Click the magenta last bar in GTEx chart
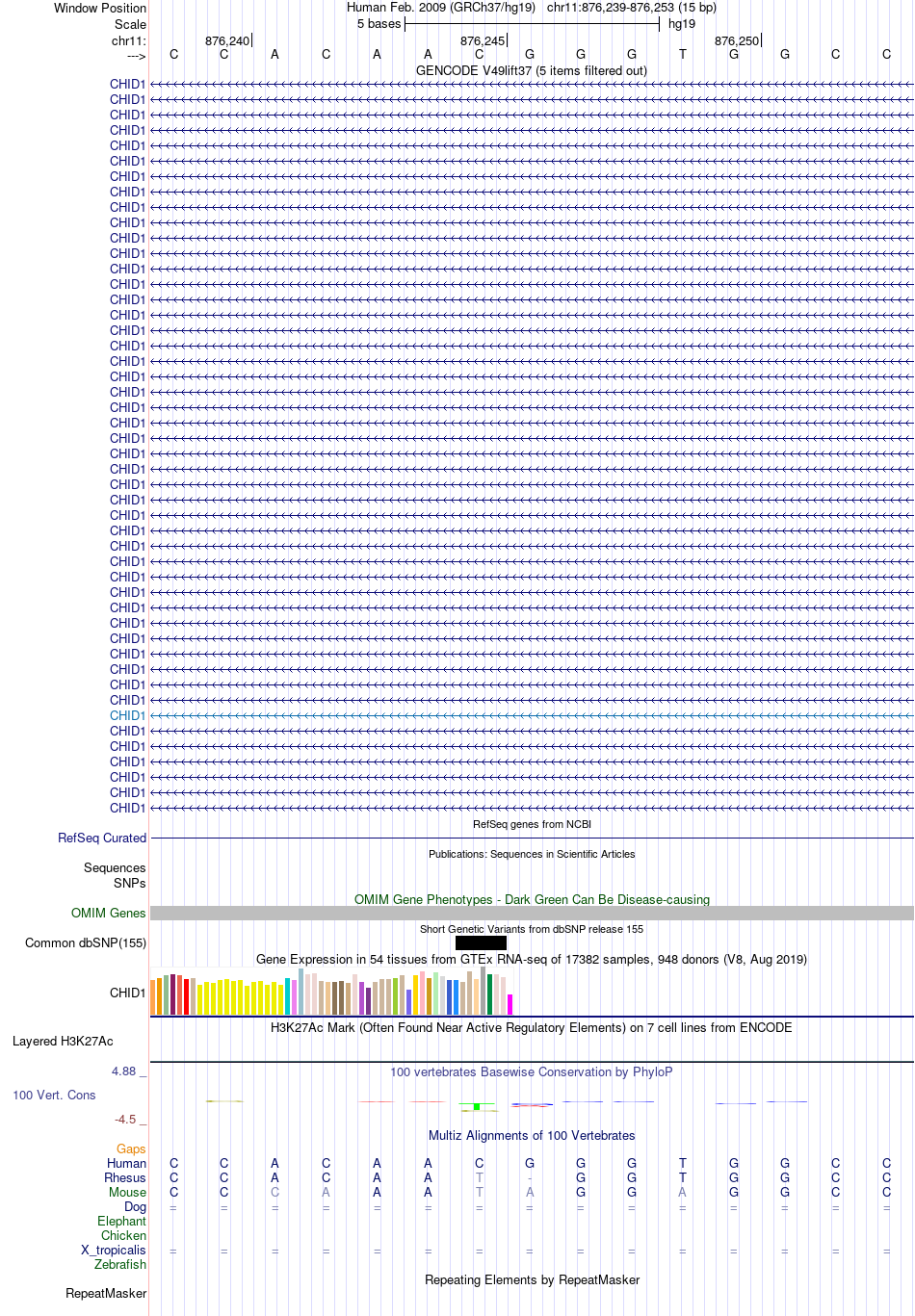The width and height of the screenshot is (915, 1316). [510, 1004]
